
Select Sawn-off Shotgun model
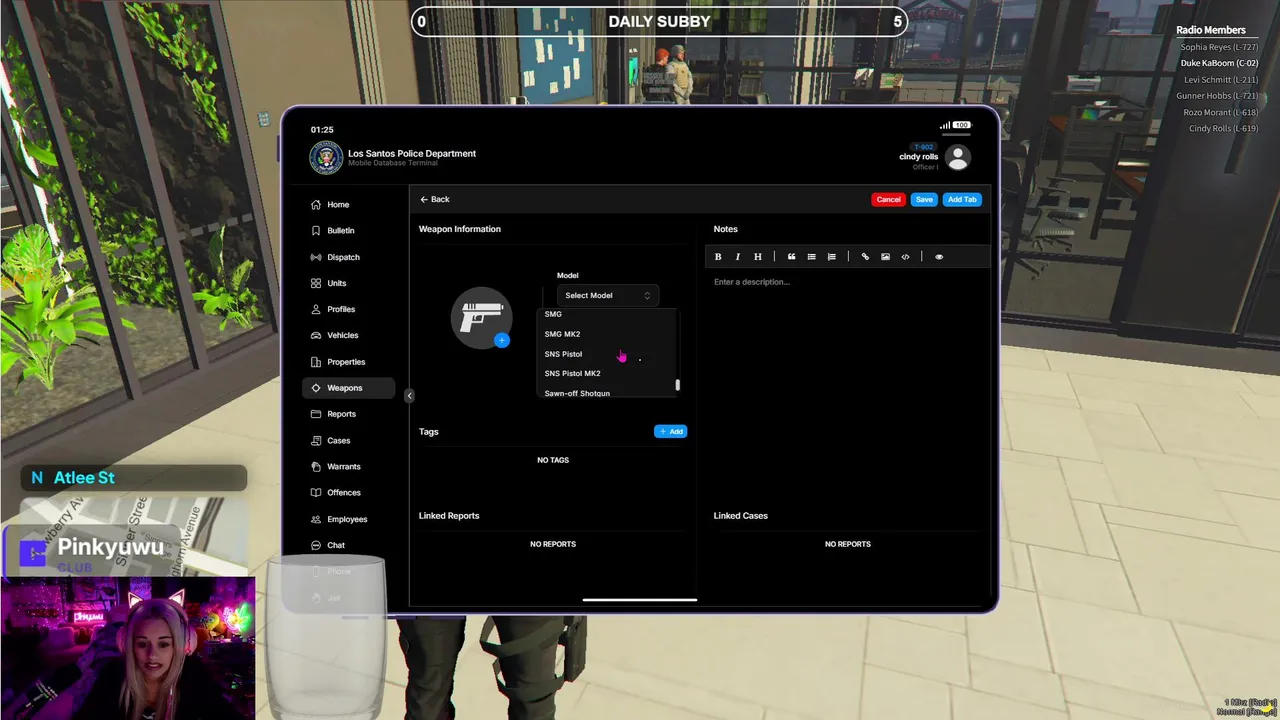pyautogui.click(x=577, y=394)
